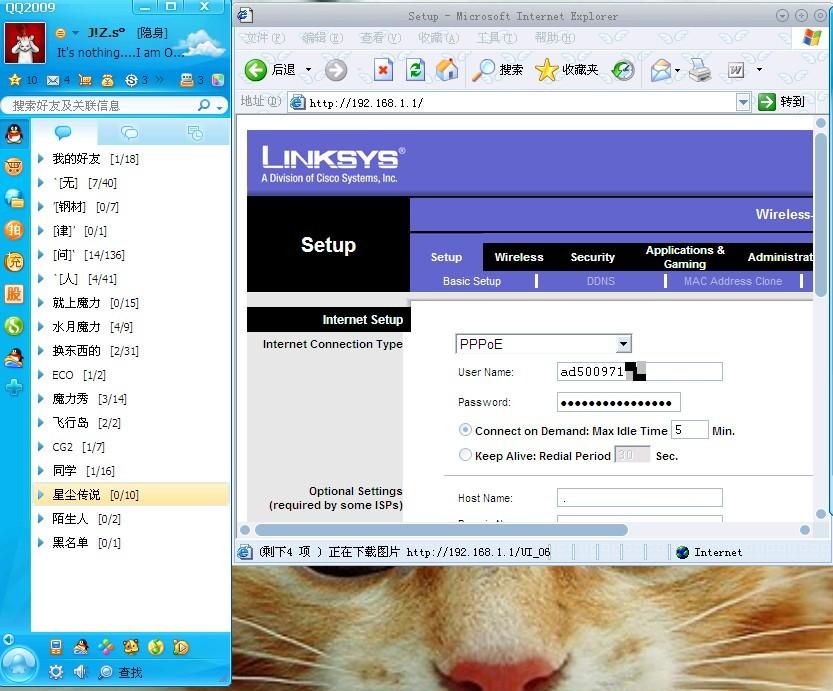Expand the 我的好友 [1/18] group
This screenshot has height=691, width=833.
40,158
